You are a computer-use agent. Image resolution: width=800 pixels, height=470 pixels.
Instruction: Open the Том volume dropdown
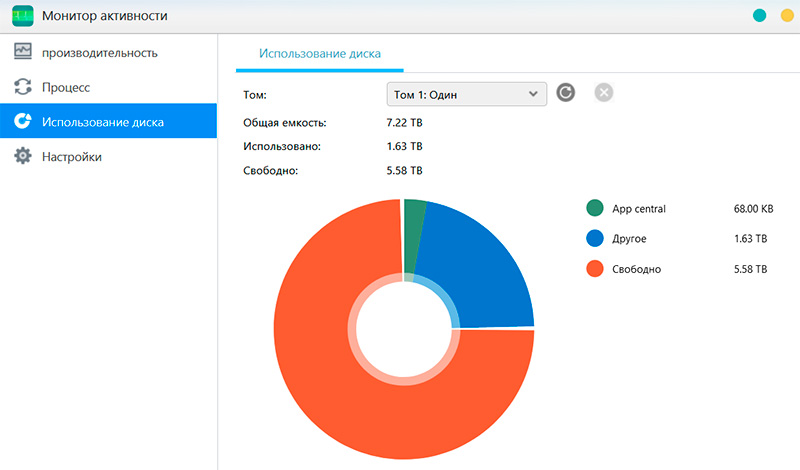pos(465,94)
